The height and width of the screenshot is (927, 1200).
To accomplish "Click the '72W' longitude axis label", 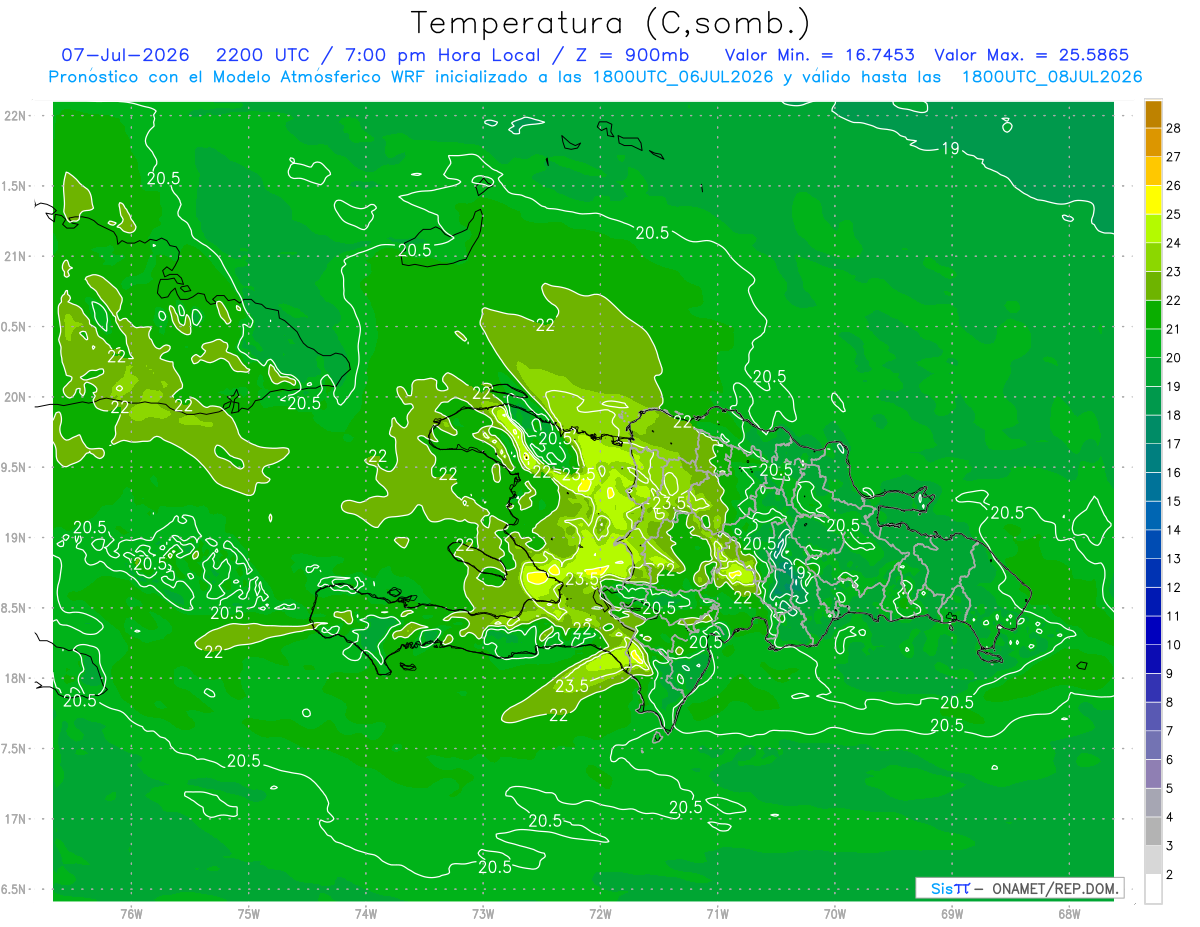I will (601, 914).
